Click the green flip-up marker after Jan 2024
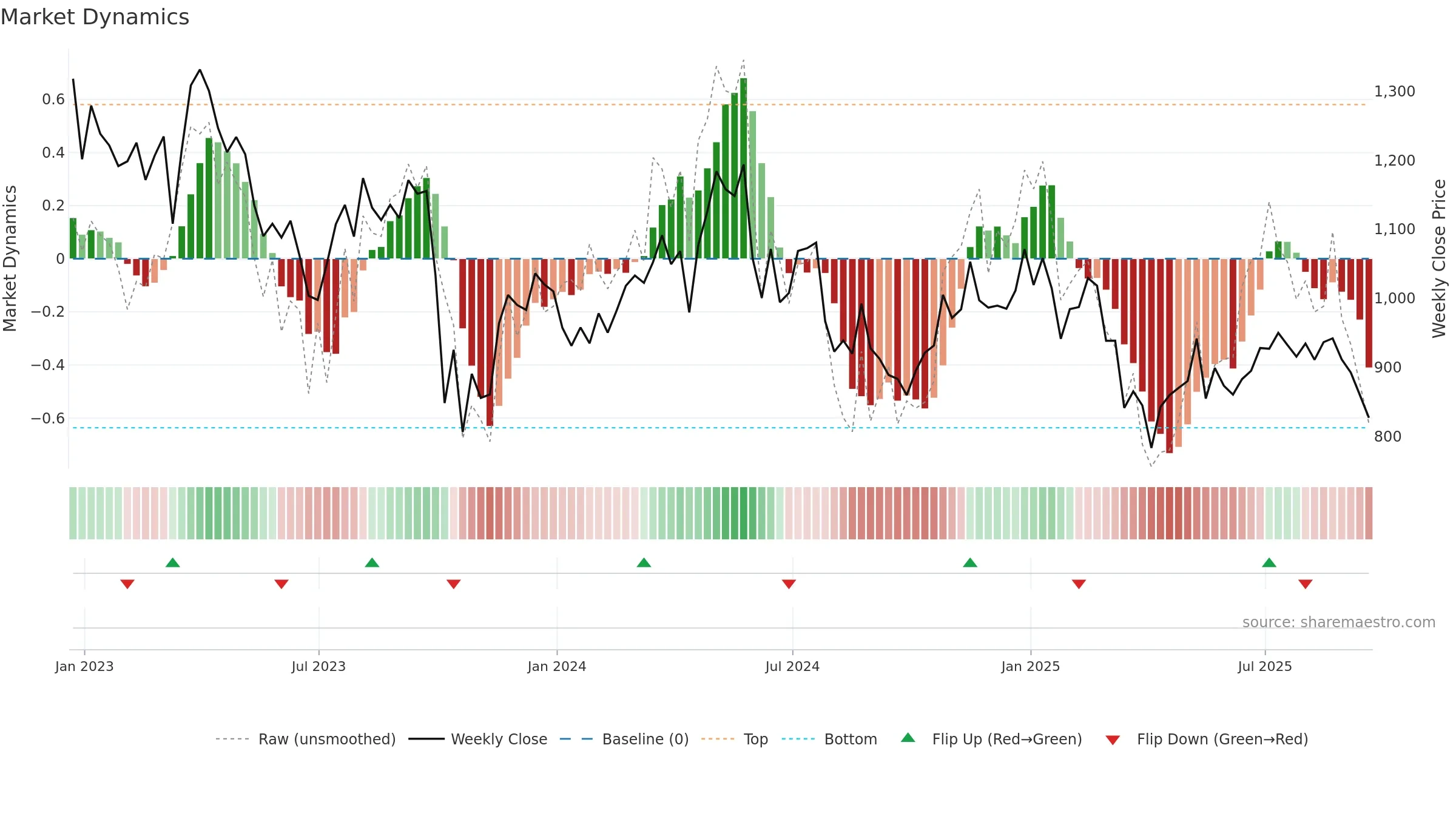Viewport: 1456px width, 819px height. click(644, 562)
